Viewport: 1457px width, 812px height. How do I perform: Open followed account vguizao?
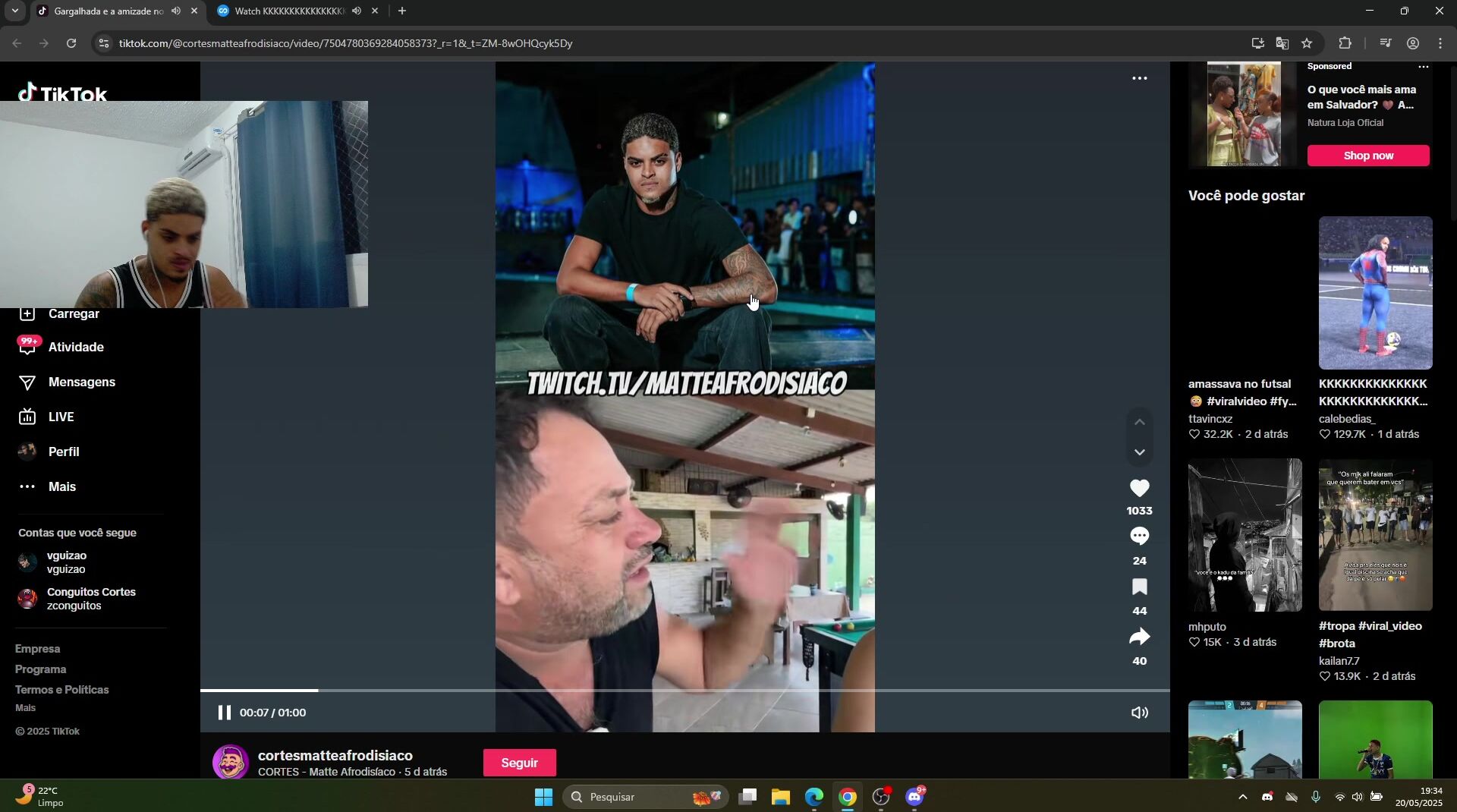53,562
